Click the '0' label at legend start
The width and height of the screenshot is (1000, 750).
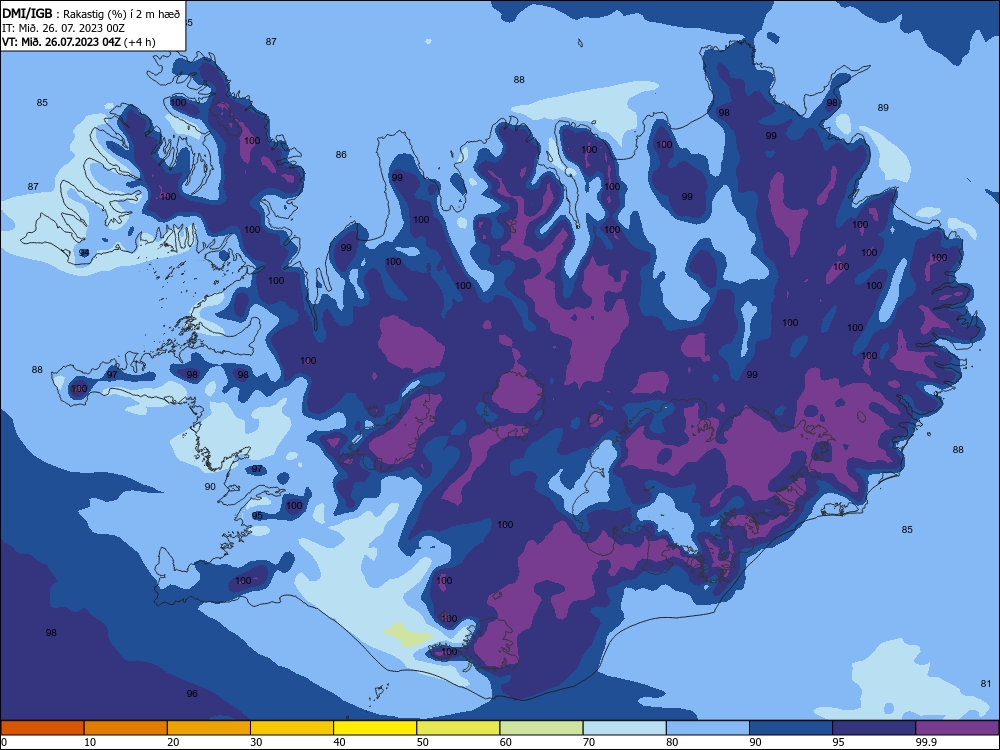pos(4,742)
